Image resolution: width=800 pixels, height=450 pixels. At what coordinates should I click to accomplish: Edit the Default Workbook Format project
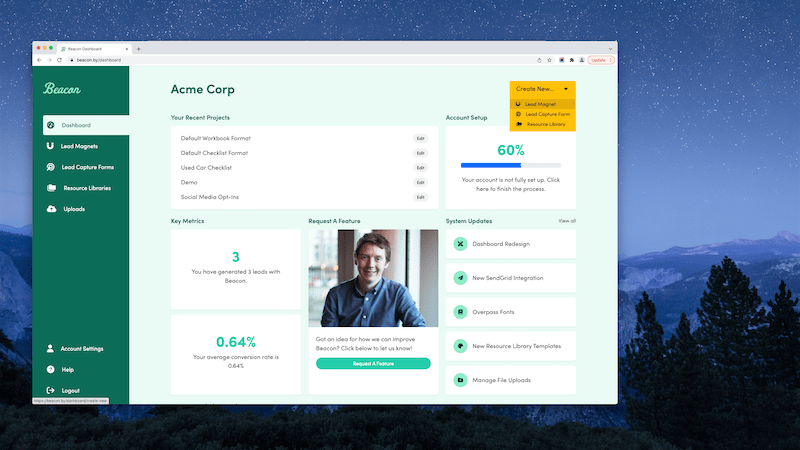420,138
